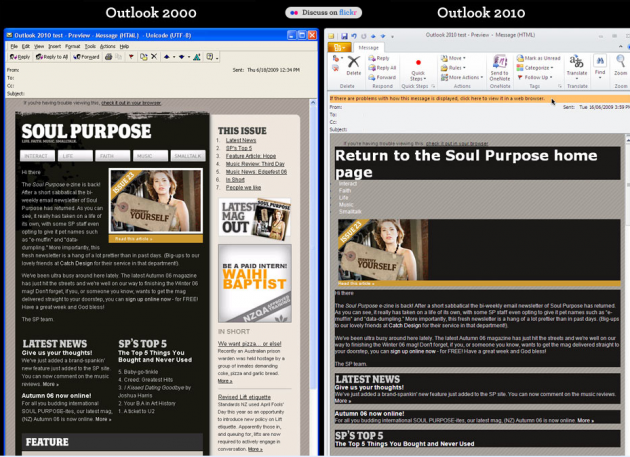The image size is (630, 457).
Task: Open the People we like link
Action: click(x=243, y=188)
